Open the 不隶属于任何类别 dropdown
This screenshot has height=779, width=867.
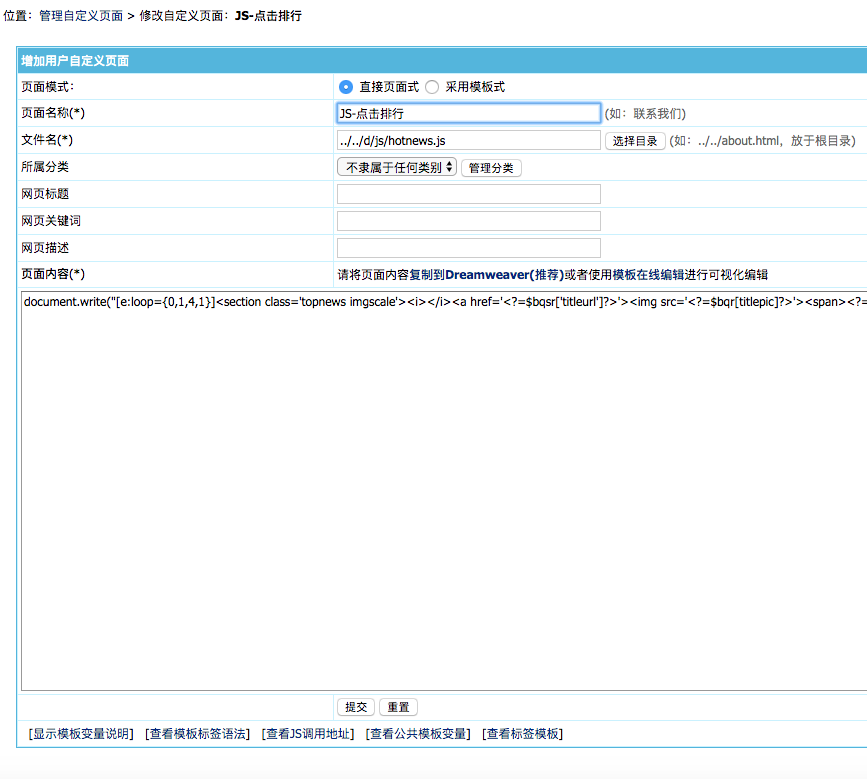pyautogui.click(x=396, y=167)
